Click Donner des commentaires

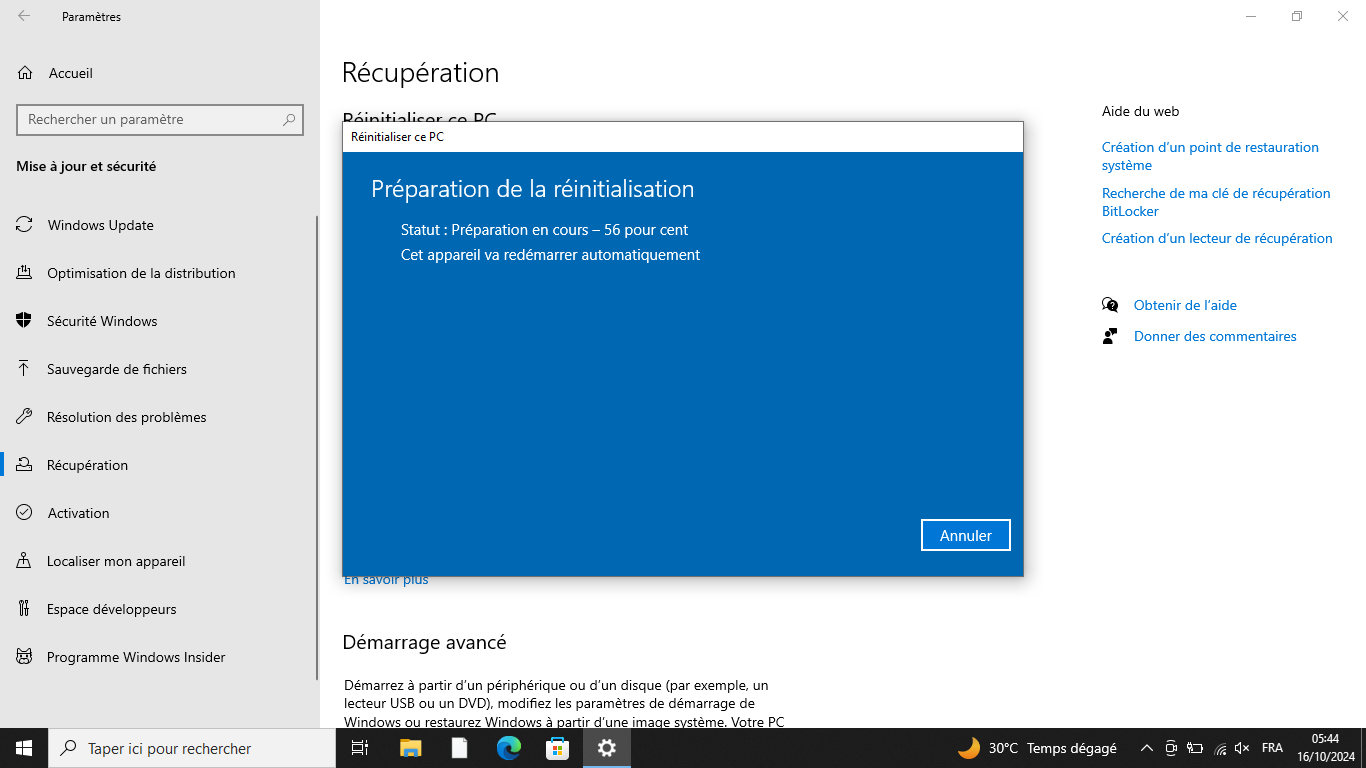pyautogui.click(x=1215, y=336)
